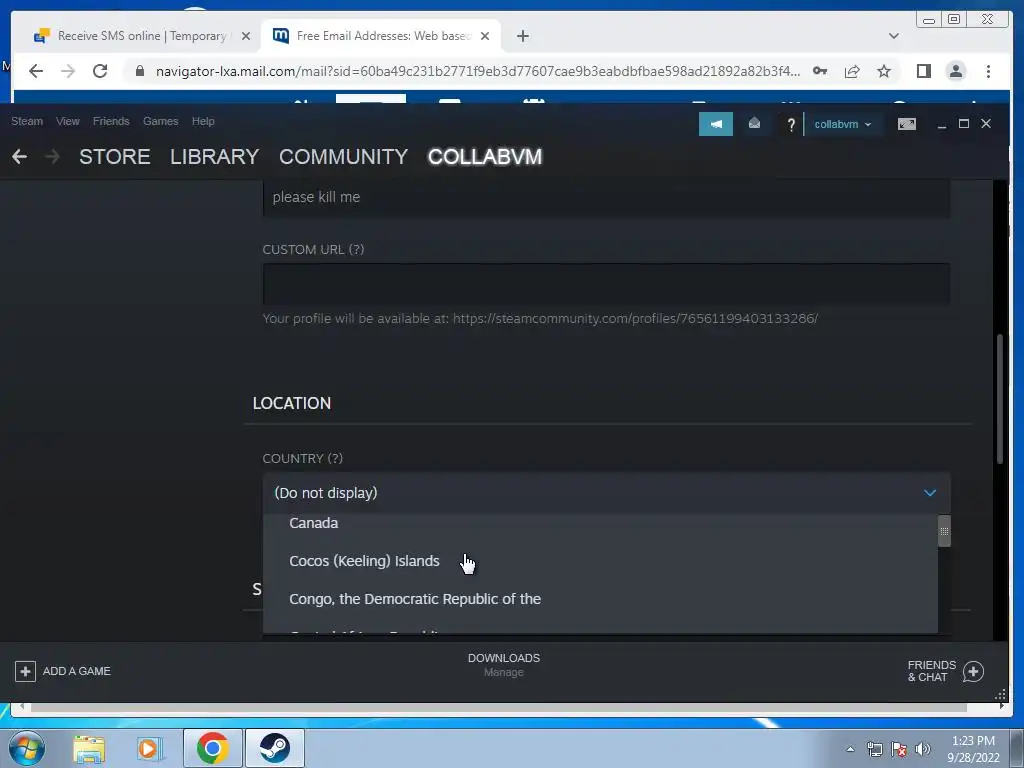Click the 'please kill me' text field
This screenshot has height=768, width=1024.
coord(606,197)
